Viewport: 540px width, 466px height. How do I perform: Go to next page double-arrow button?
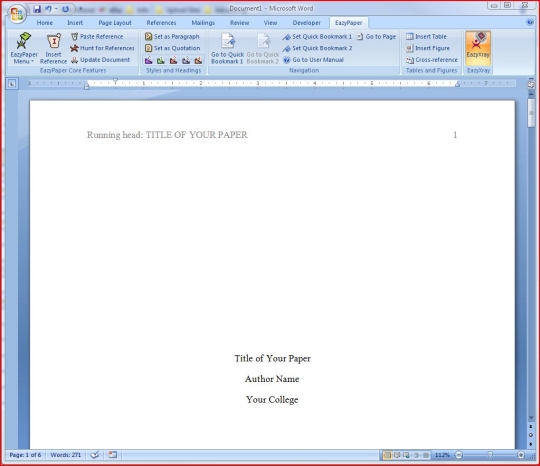click(x=531, y=444)
